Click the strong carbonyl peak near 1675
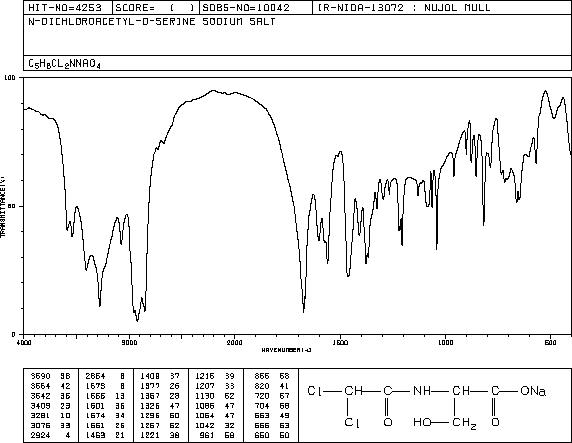This screenshot has height=443, width=572. 304,311
